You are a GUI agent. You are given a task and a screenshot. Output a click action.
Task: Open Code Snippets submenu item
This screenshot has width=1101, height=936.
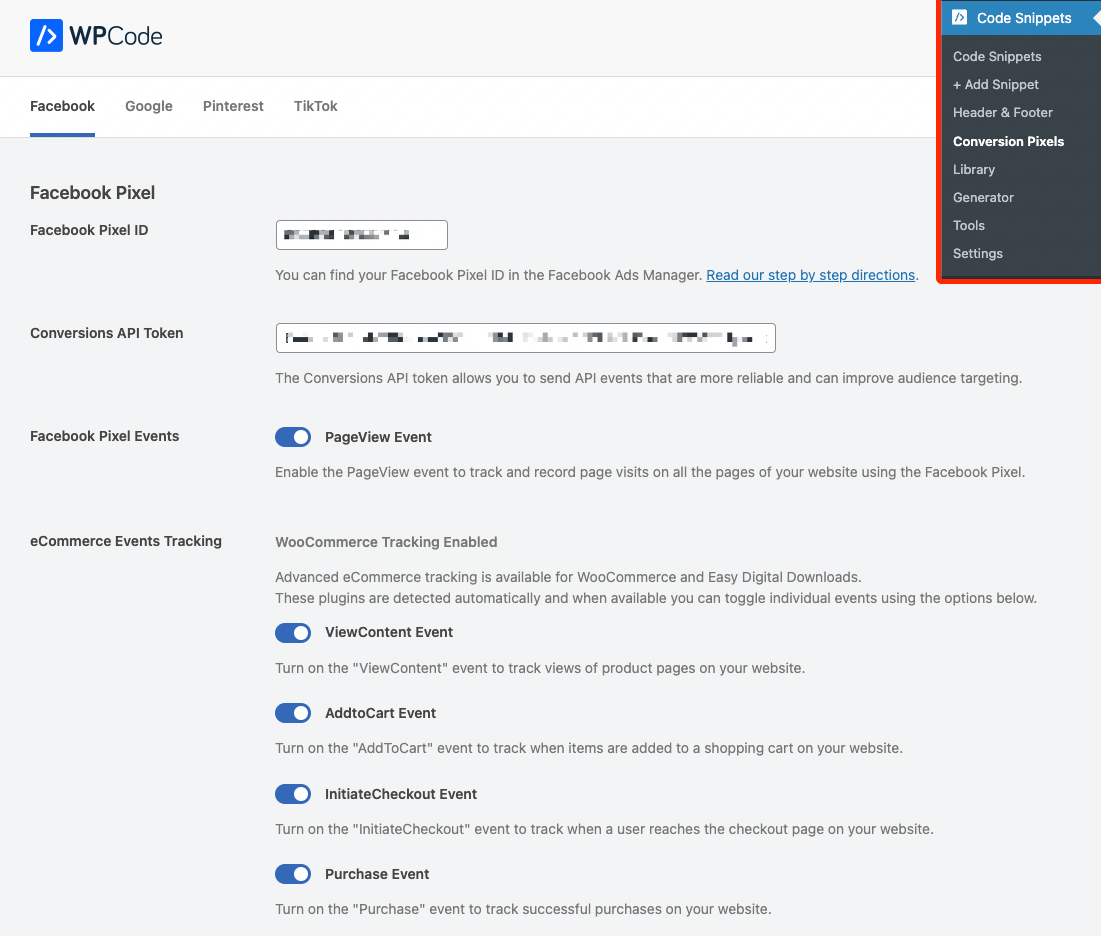[997, 57]
